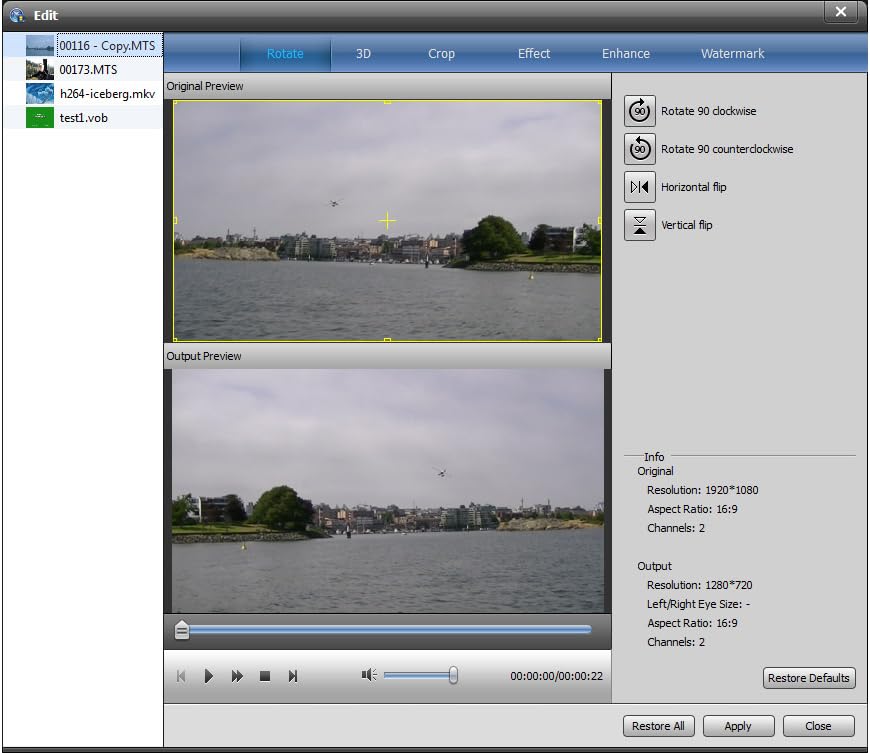Switch to the 3D tab
This screenshot has width=870, height=753.
tap(363, 54)
